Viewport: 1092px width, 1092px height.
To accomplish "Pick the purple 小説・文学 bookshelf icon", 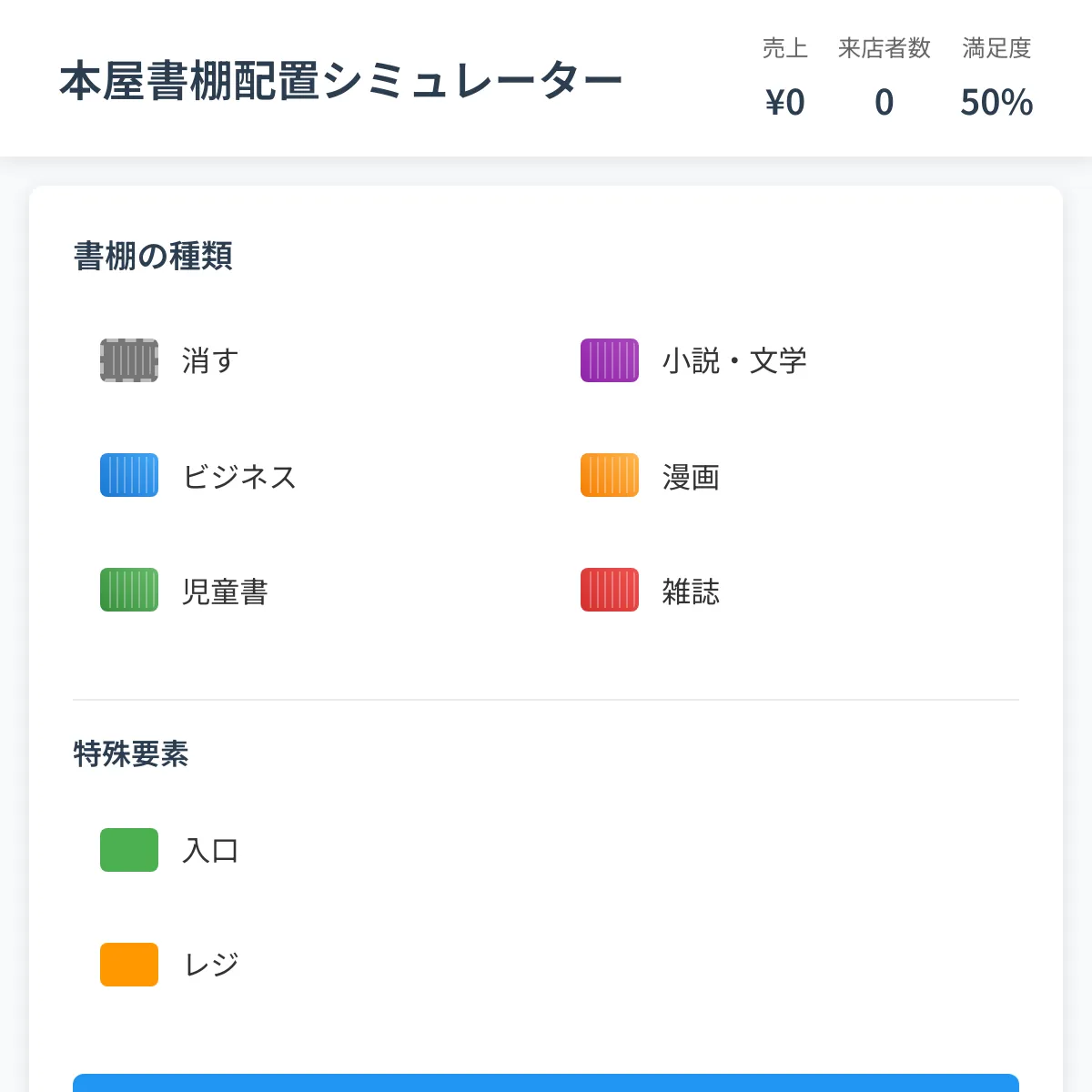I will (610, 360).
